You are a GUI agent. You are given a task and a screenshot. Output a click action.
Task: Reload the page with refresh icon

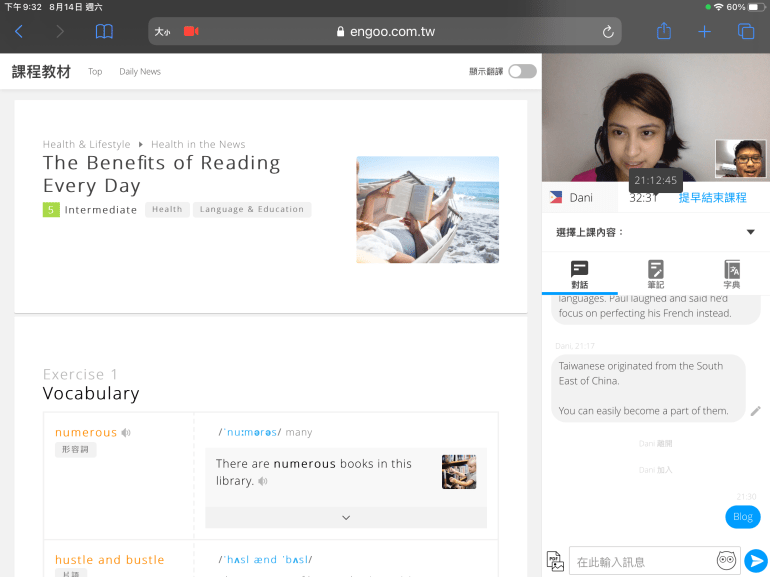tap(608, 32)
